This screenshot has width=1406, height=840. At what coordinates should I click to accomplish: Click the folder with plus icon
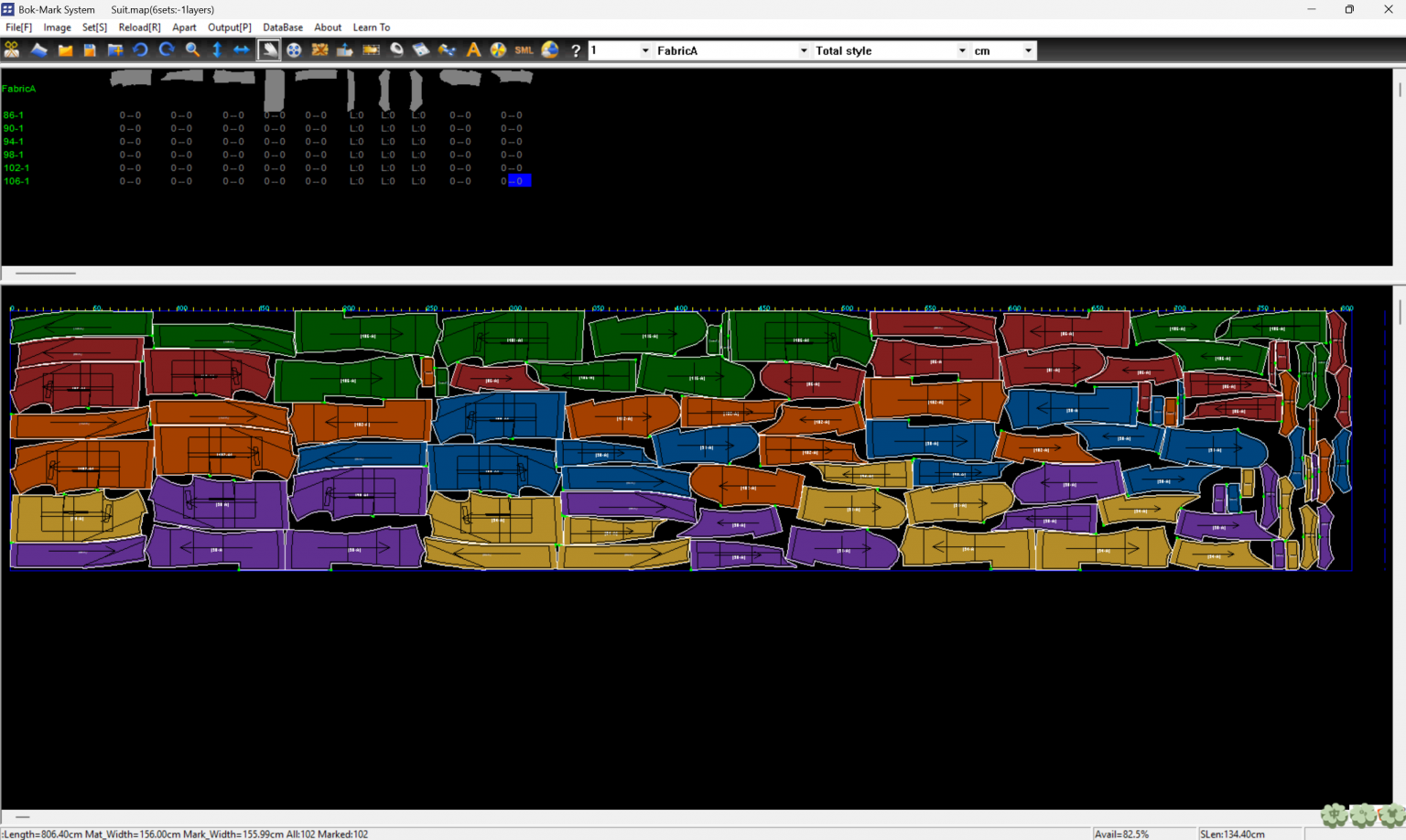(115, 50)
